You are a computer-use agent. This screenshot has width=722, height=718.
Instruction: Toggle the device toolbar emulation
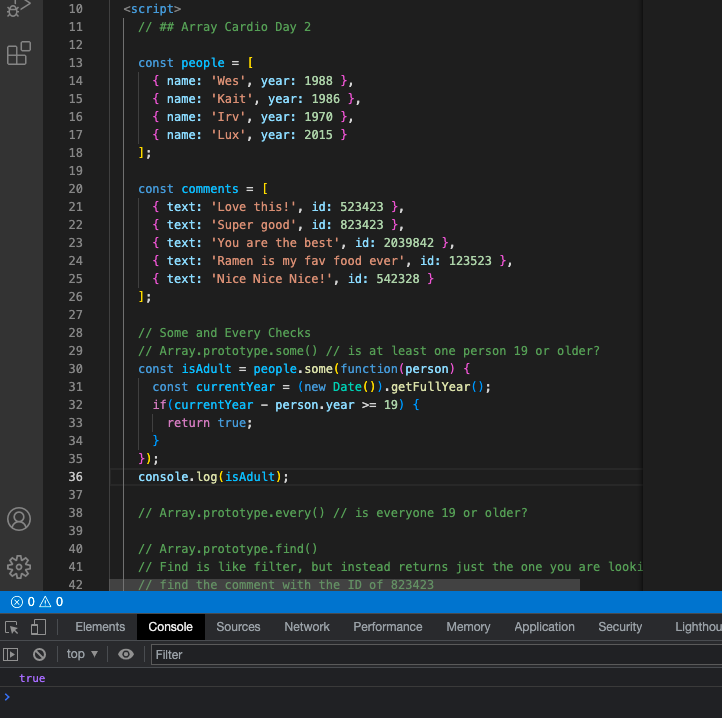[38, 627]
